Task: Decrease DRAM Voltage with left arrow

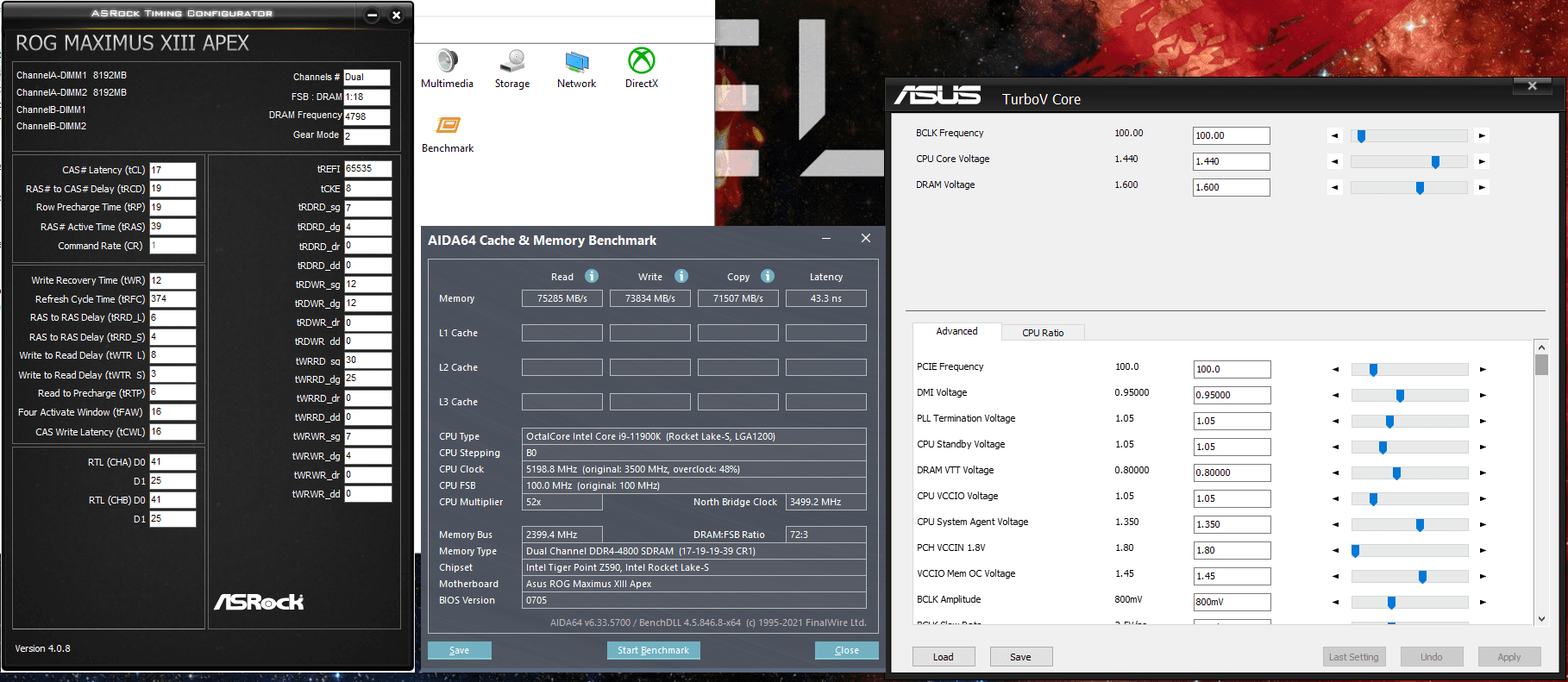Action: [x=1335, y=187]
